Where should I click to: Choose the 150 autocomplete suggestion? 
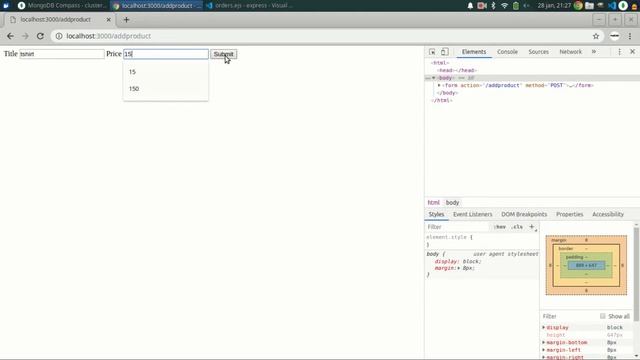pos(165,89)
